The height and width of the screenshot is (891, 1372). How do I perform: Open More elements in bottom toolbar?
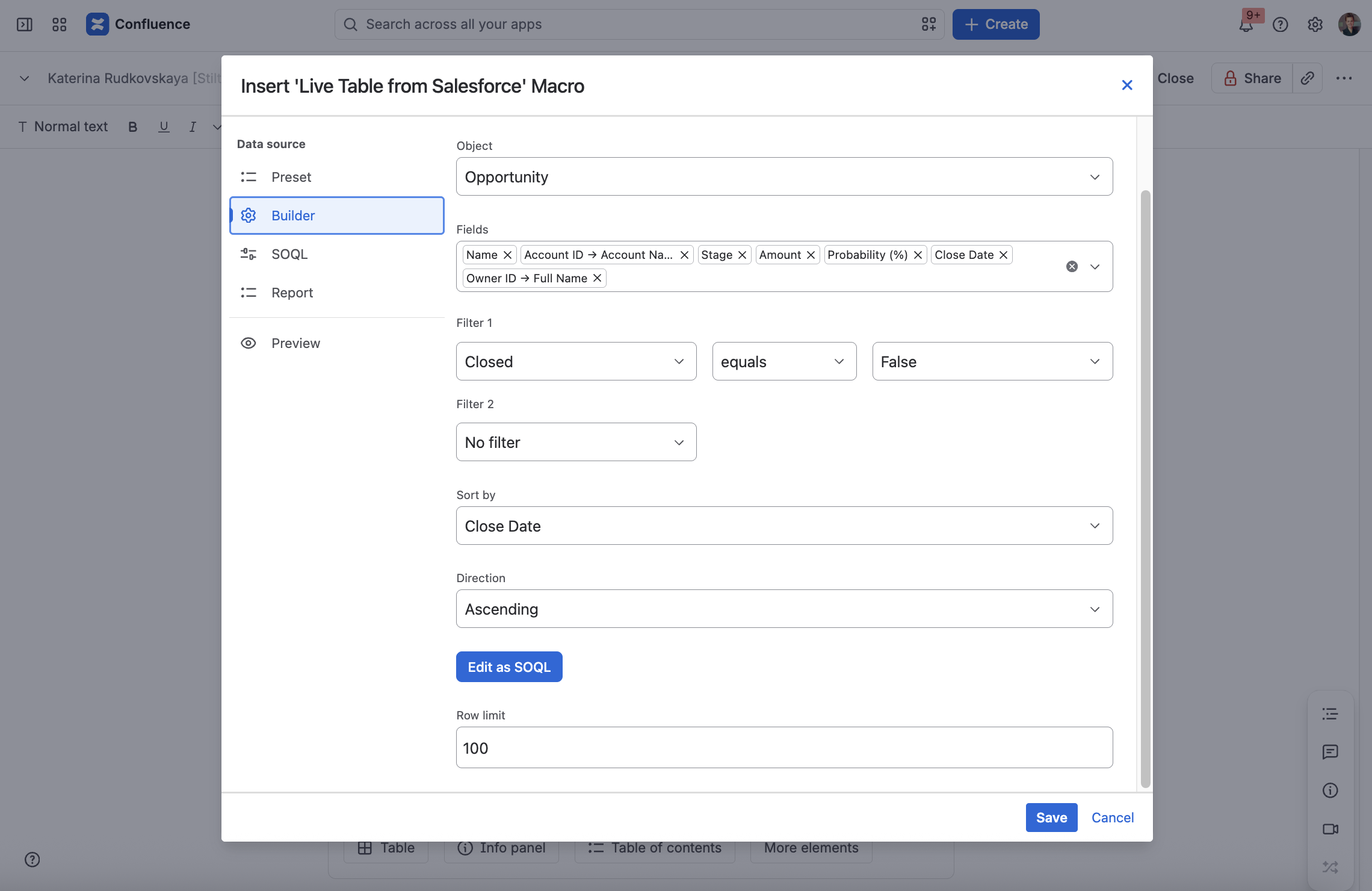pos(811,848)
